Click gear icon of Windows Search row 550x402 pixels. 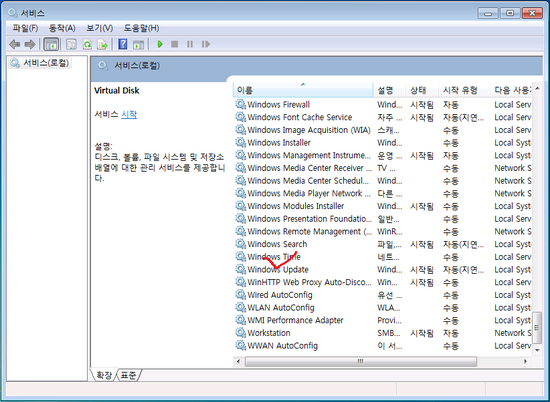[x=240, y=244]
